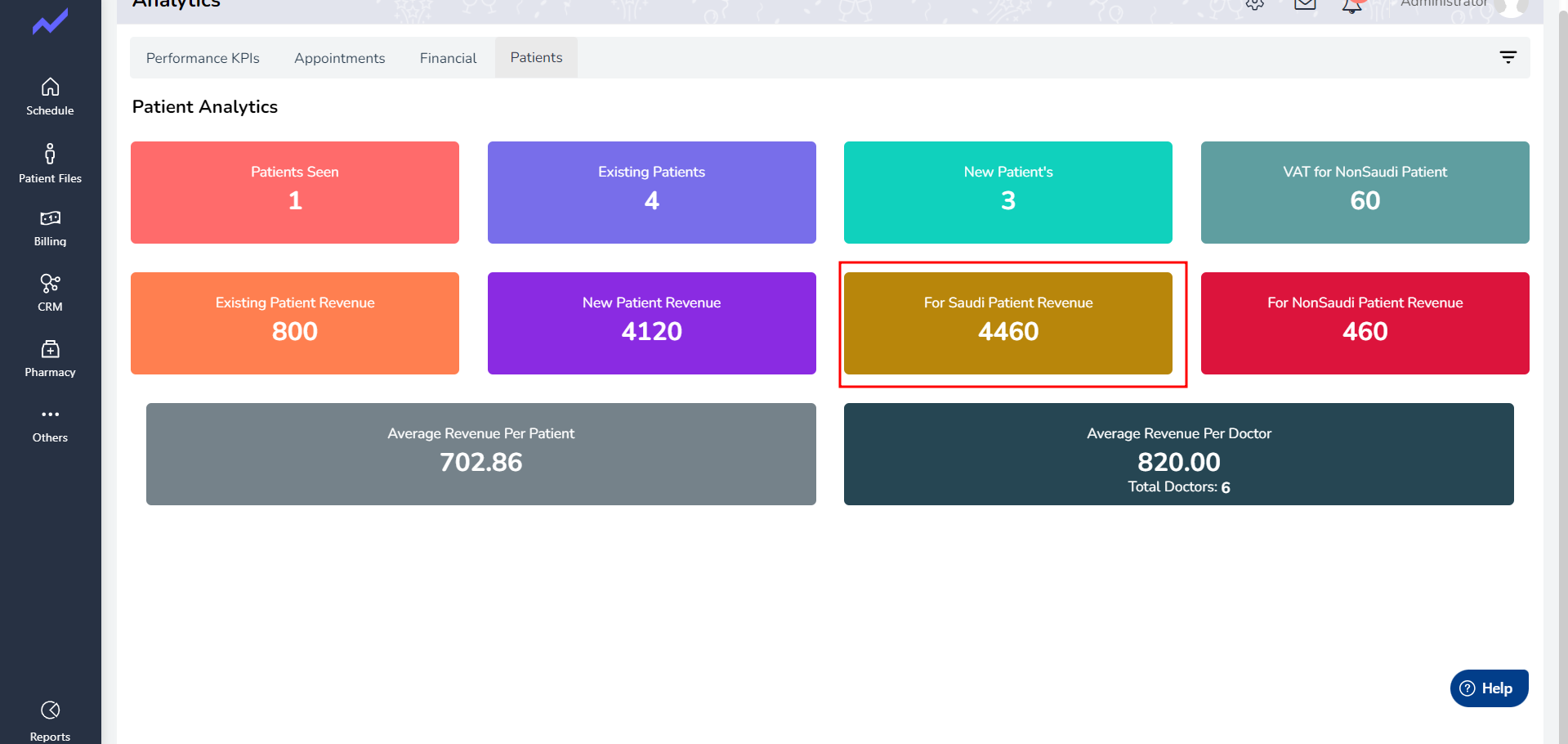Select the Patients tab

(x=536, y=57)
